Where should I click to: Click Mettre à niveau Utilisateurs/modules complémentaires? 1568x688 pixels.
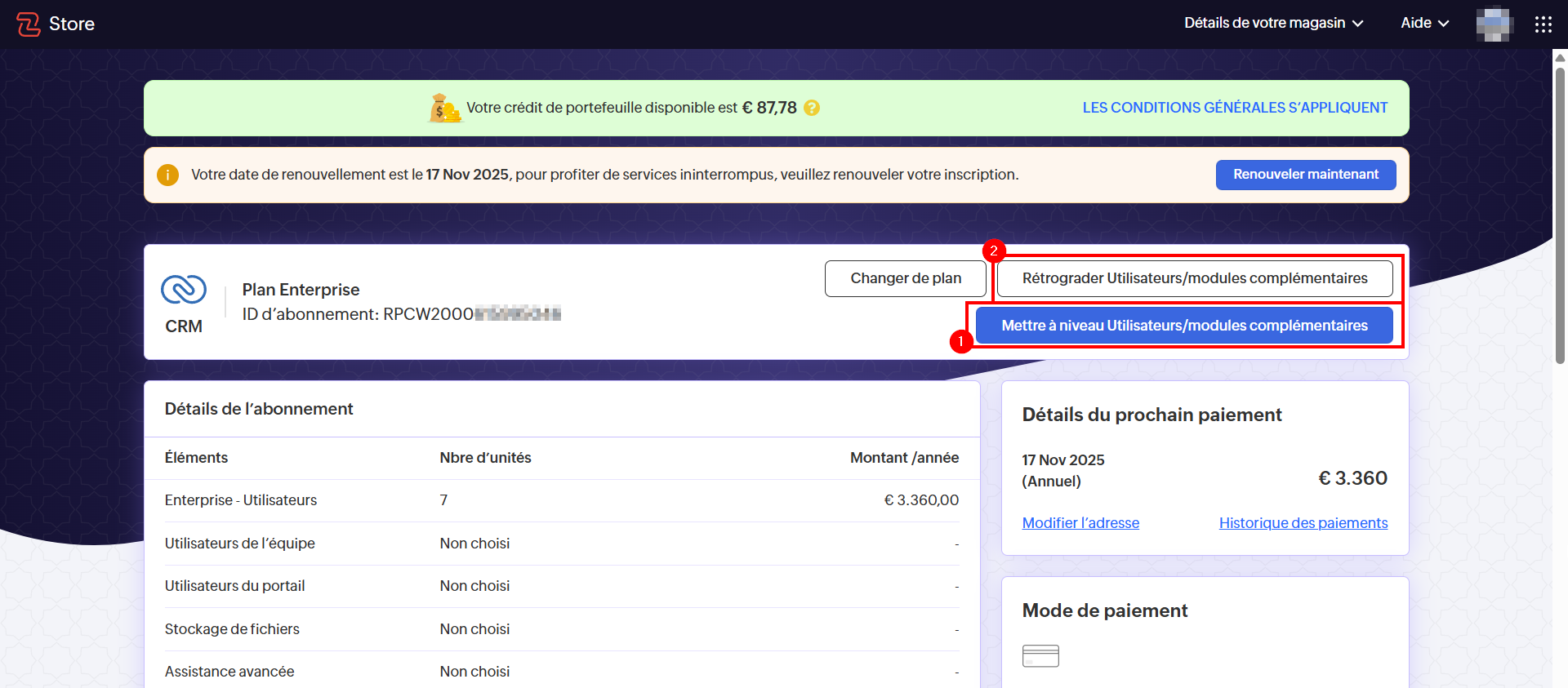pyautogui.click(x=1184, y=326)
